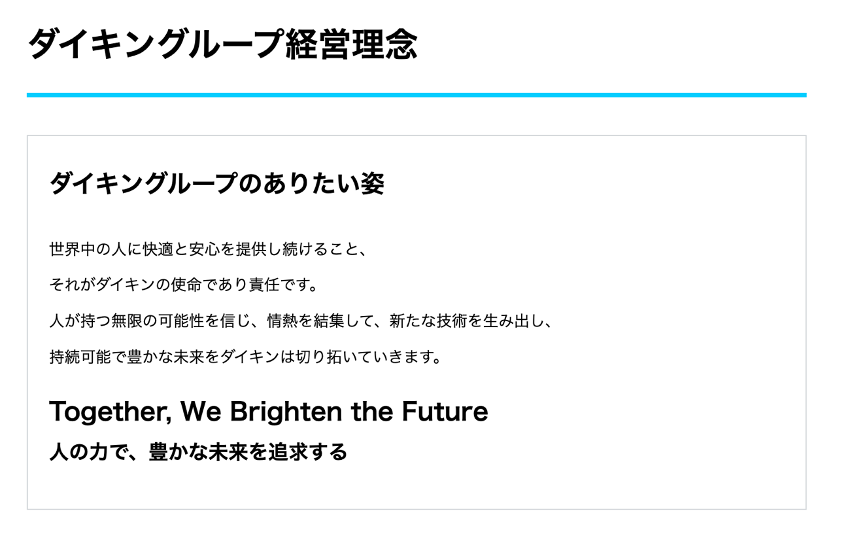
Task: Click the subheading ダイキングループのありたい姿
Action: point(216,184)
